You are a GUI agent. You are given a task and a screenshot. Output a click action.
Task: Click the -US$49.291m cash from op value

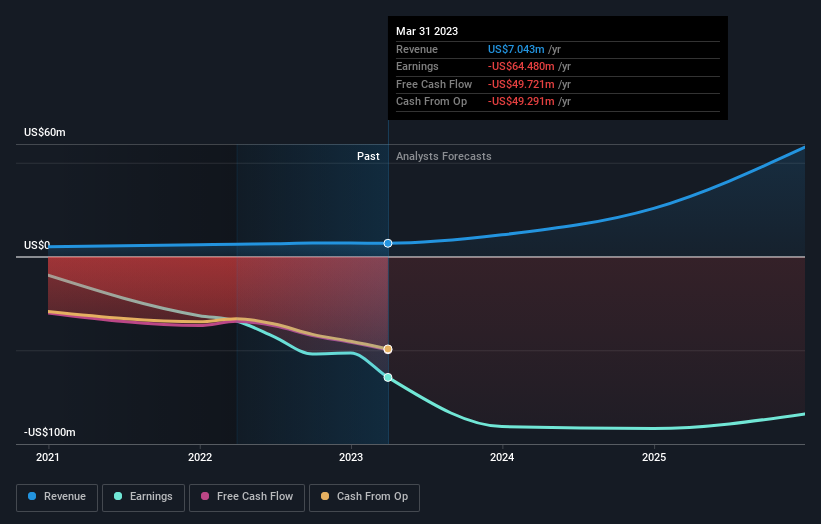click(521, 102)
